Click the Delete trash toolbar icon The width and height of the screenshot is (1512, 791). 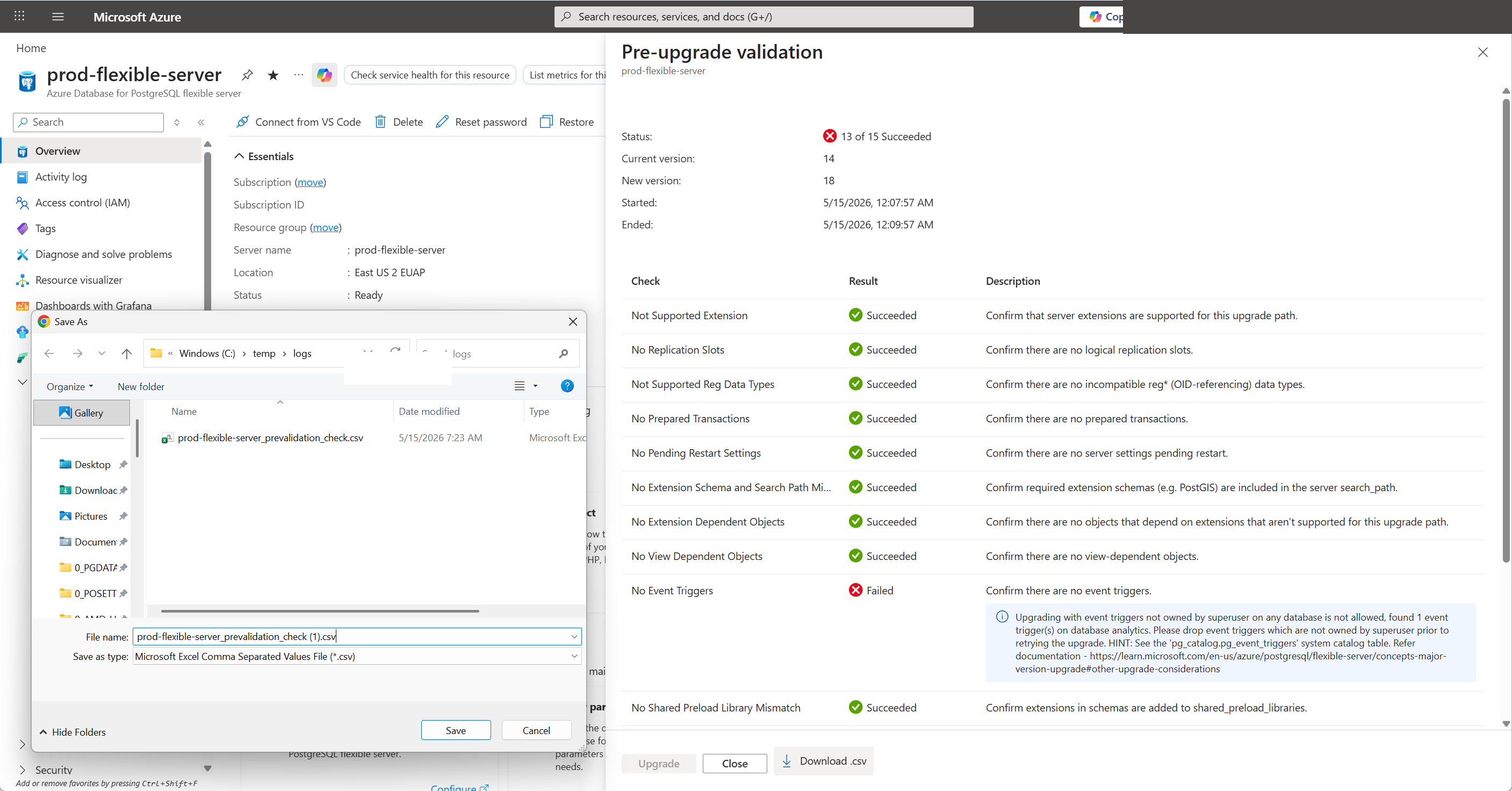(x=380, y=121)
